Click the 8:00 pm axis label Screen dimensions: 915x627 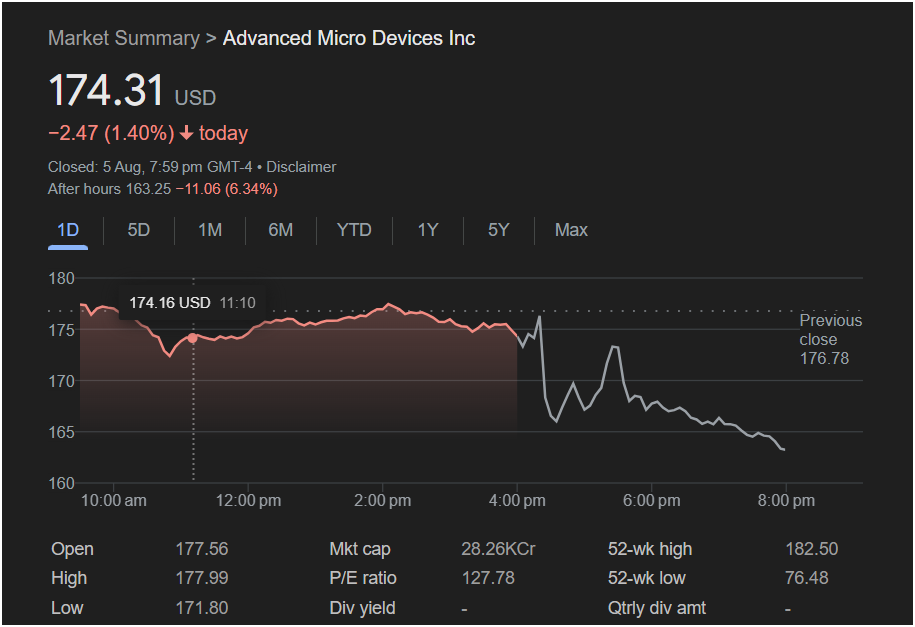(786, 501)
